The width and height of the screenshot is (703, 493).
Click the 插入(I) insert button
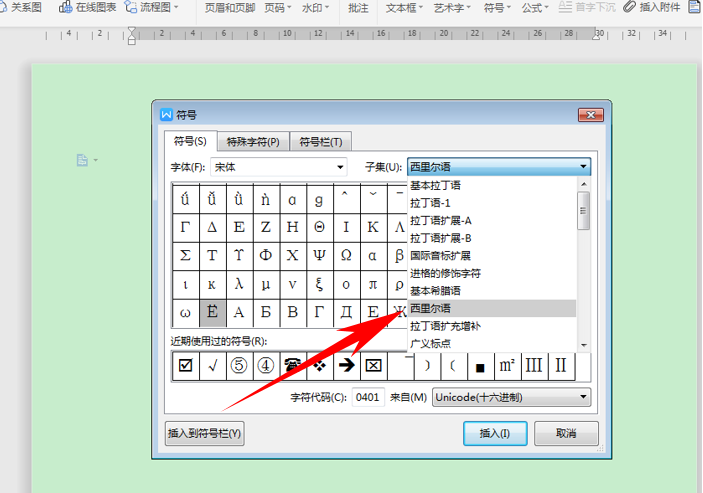tap(495, 433)
